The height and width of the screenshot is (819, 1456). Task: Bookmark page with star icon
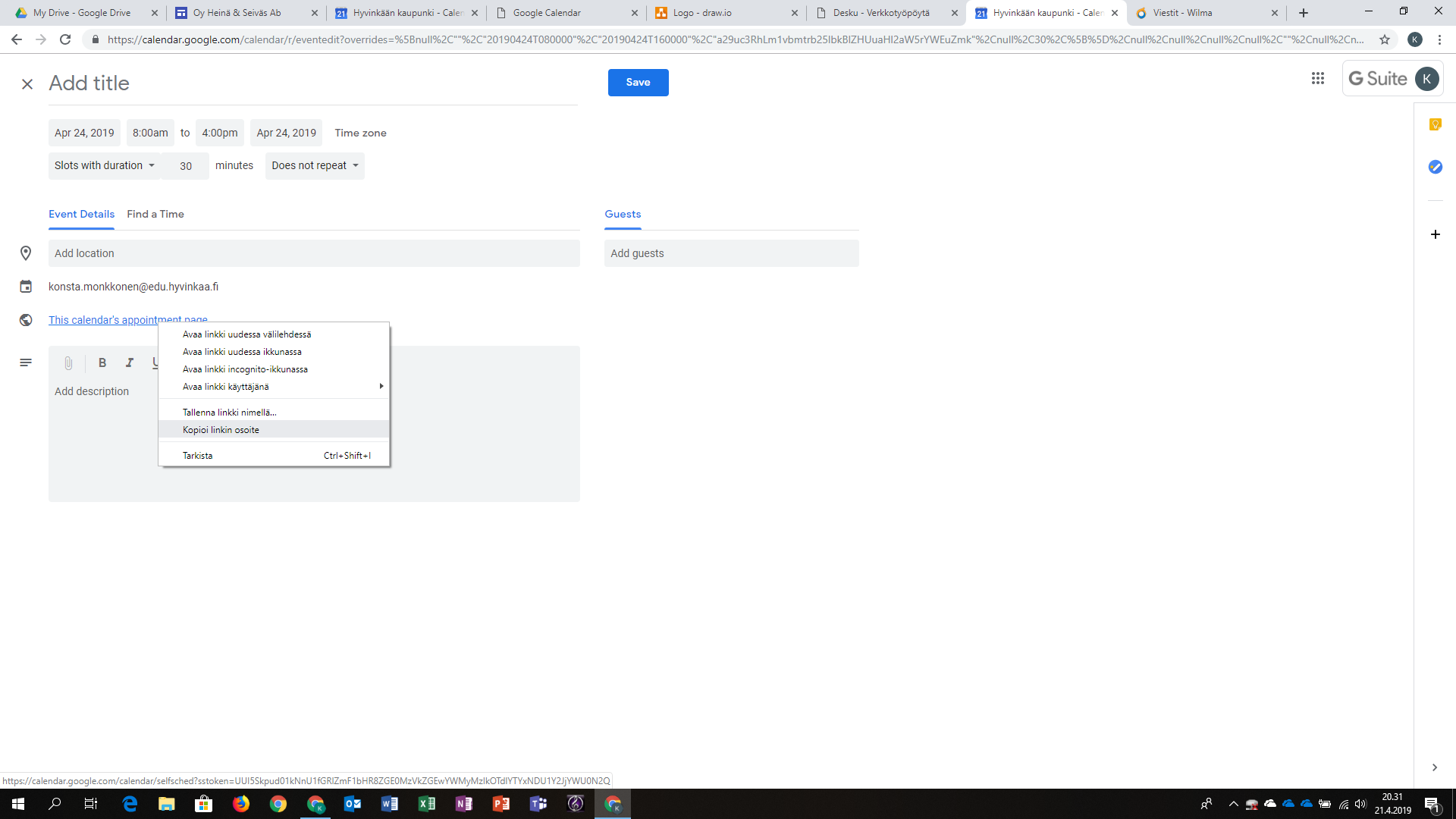click(1385, 39)
